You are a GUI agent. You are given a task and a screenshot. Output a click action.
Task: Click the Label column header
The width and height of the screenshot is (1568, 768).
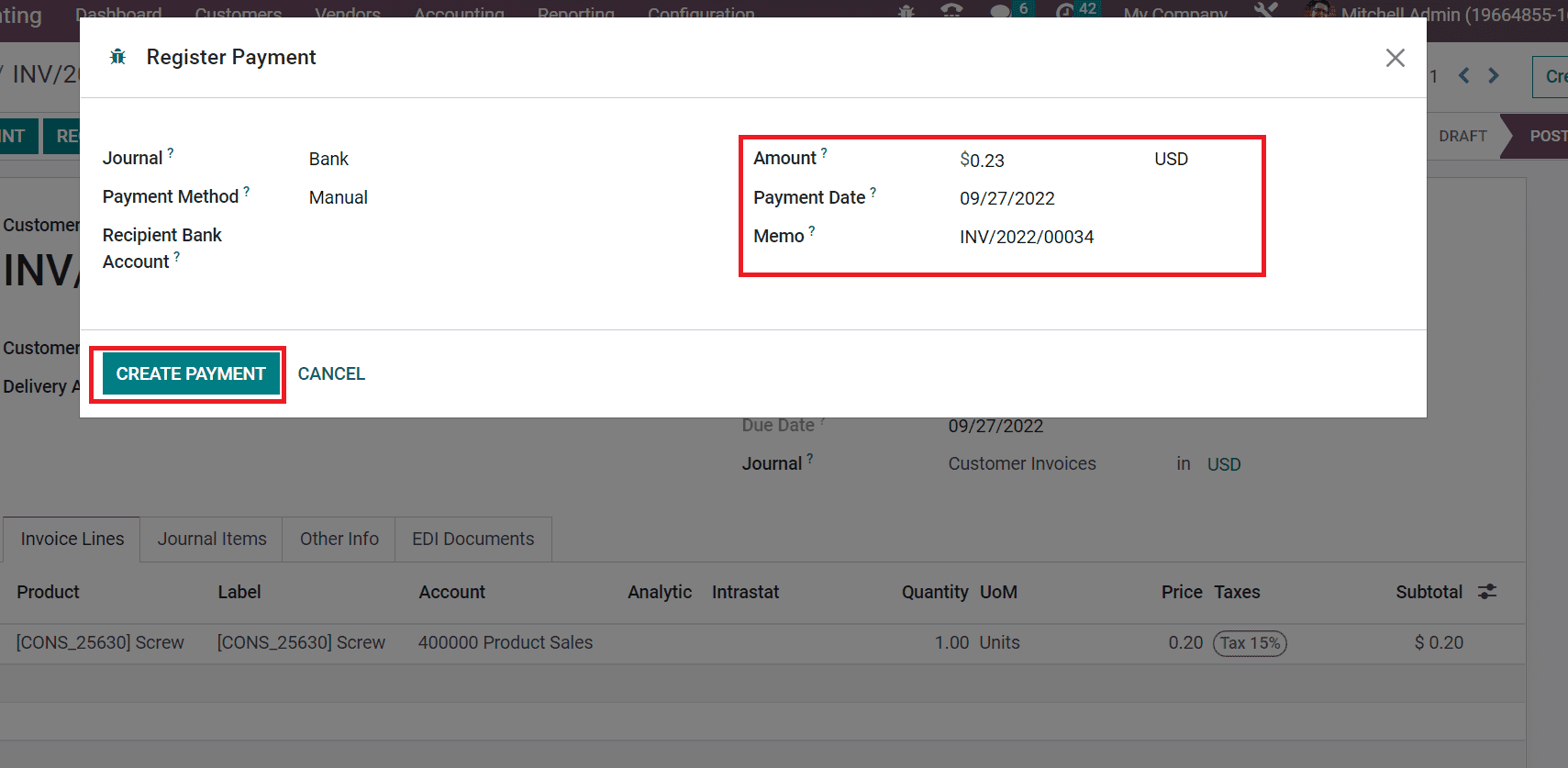click(239, 592)
